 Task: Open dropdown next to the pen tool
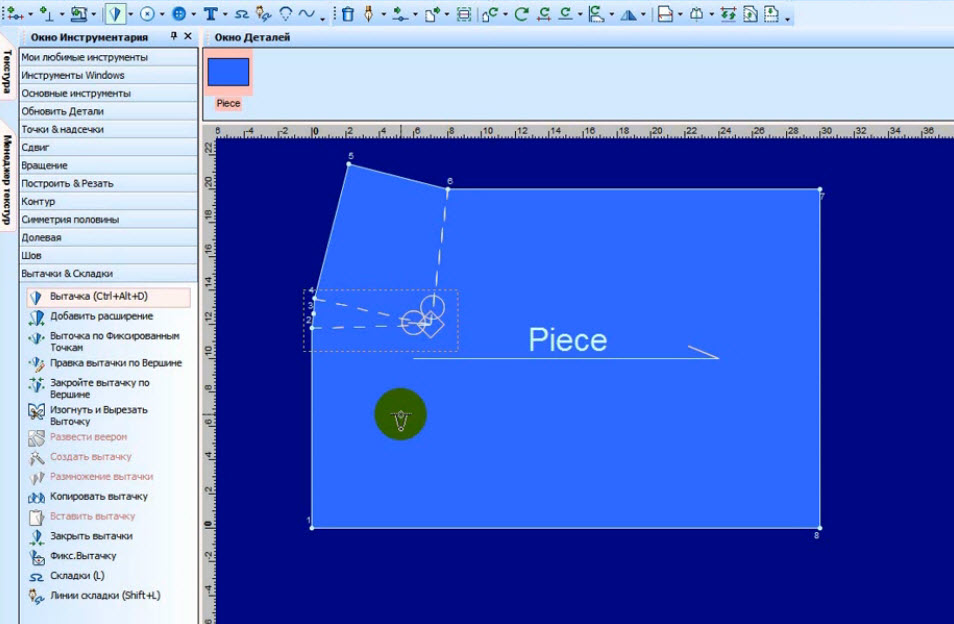(x=383, y=14)
